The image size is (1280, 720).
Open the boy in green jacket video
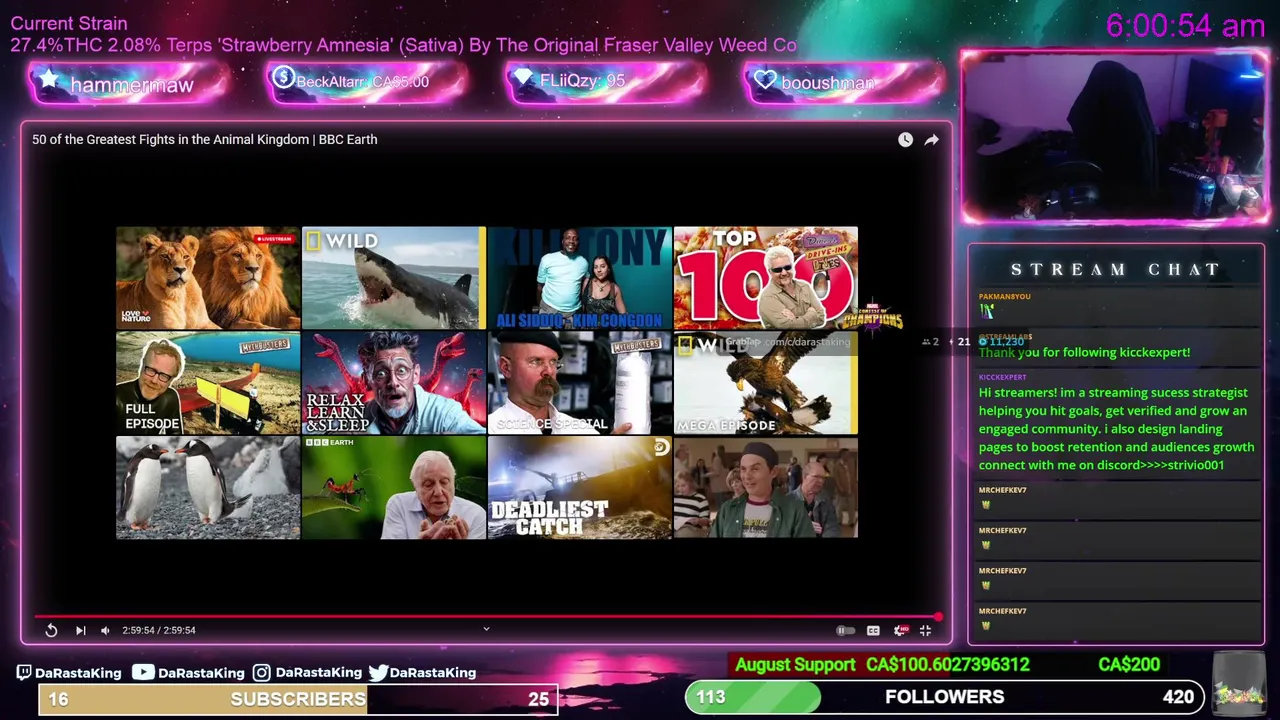click(x=766, y=488)
